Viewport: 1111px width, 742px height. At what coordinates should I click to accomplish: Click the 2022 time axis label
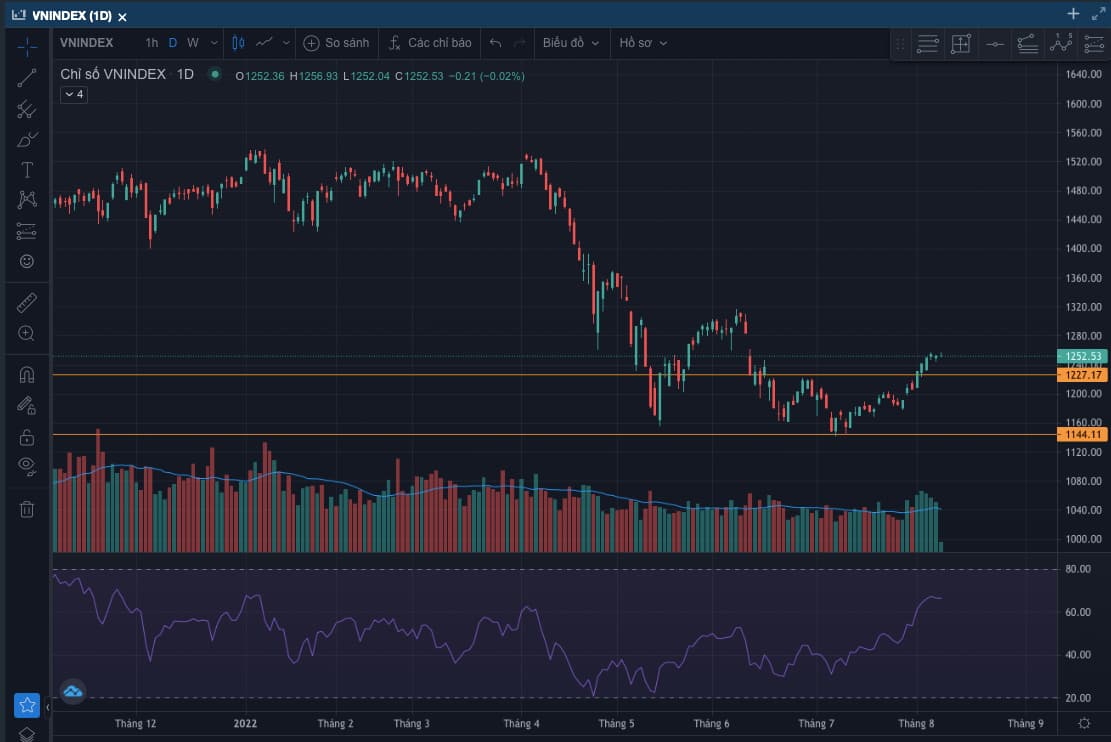(x=245, y=724)
